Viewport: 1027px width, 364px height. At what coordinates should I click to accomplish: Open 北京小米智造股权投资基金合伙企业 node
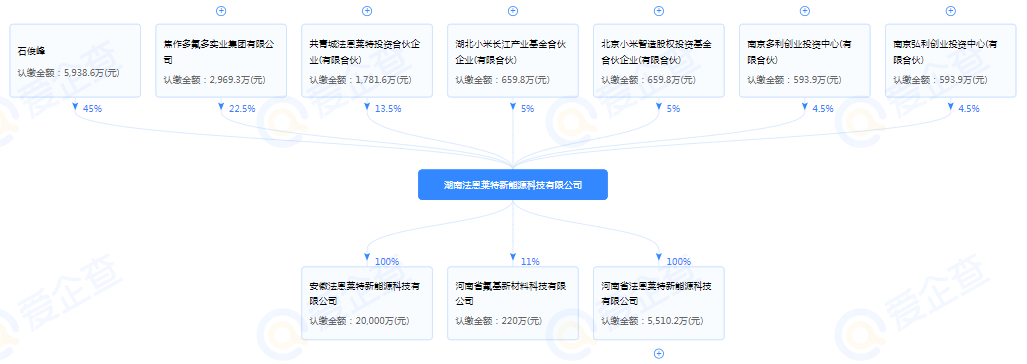659,61
